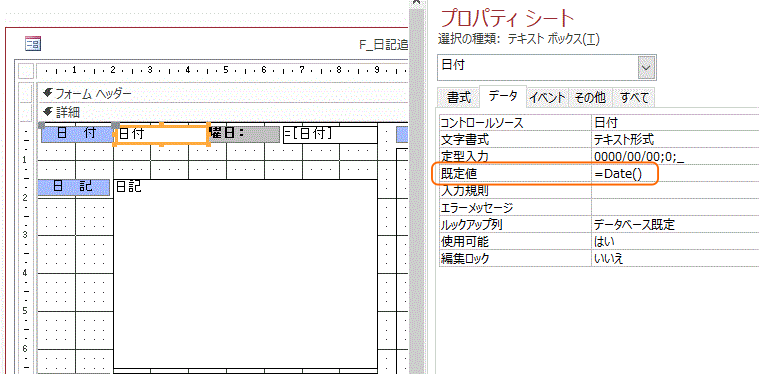This screenshot has height=374, width=759.
Task: Click the 文字書式 value テキスト形式
Action: (675, 140)
